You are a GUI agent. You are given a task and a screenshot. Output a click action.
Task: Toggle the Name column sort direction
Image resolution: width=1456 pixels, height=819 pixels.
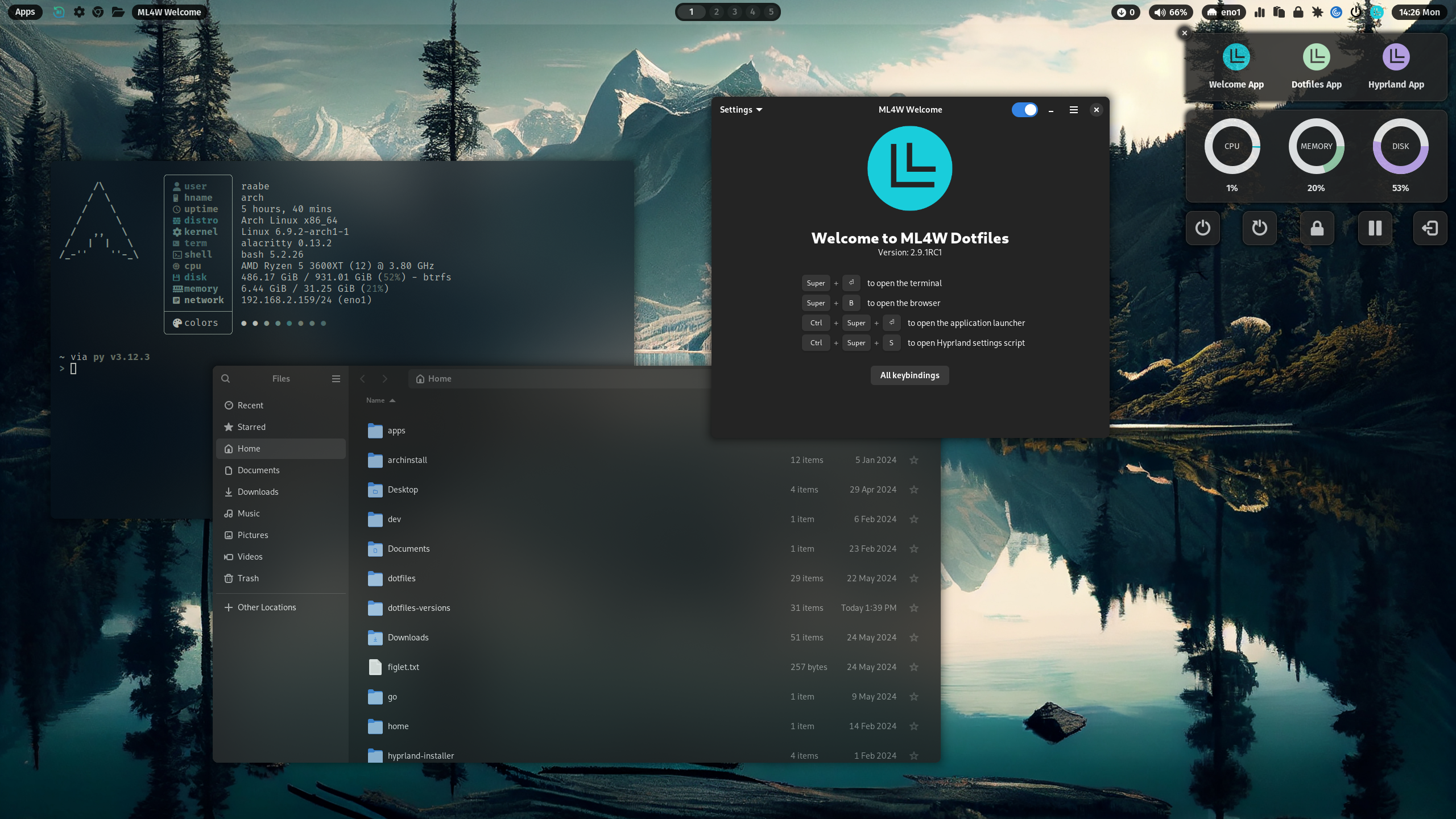[380, 400]
